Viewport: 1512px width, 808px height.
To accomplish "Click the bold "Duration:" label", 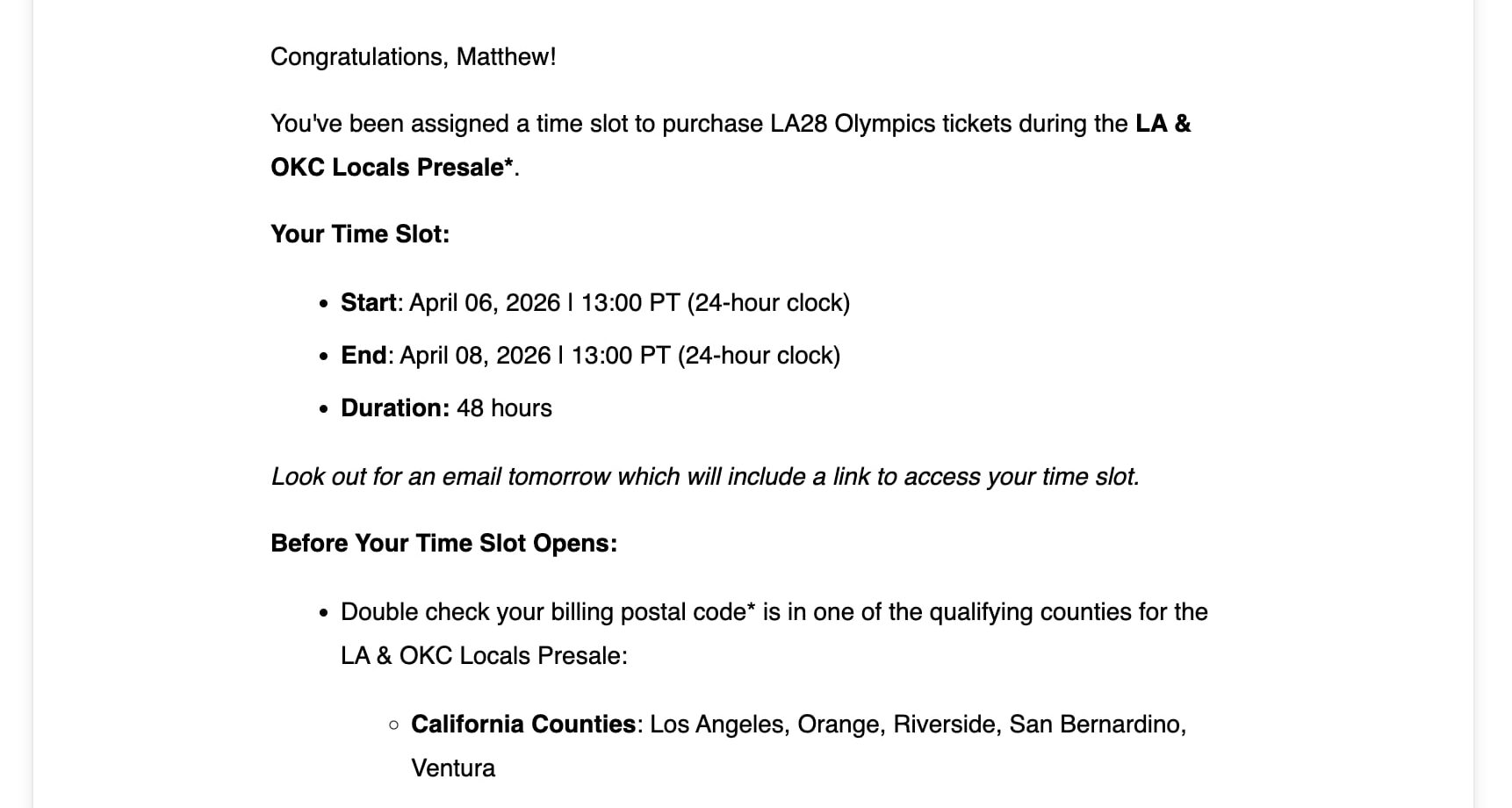I will pyautogui.click(x=395, y=408).
